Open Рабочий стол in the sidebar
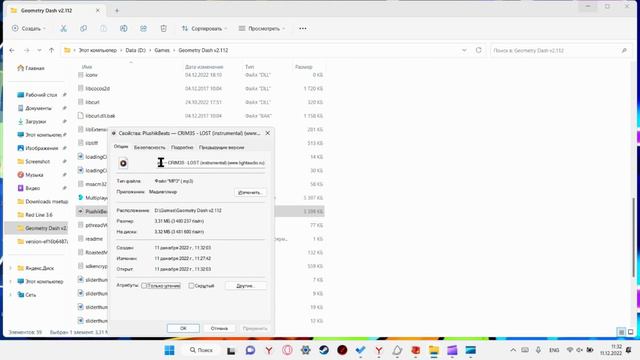Screen dimensions: 640x360 coord(41,95)
